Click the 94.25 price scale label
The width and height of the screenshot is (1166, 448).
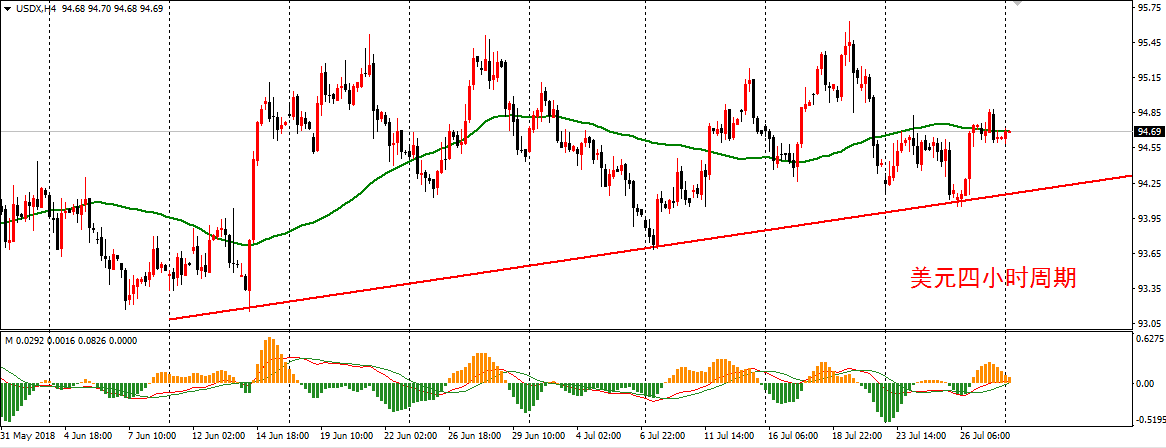pos(1148,183)
